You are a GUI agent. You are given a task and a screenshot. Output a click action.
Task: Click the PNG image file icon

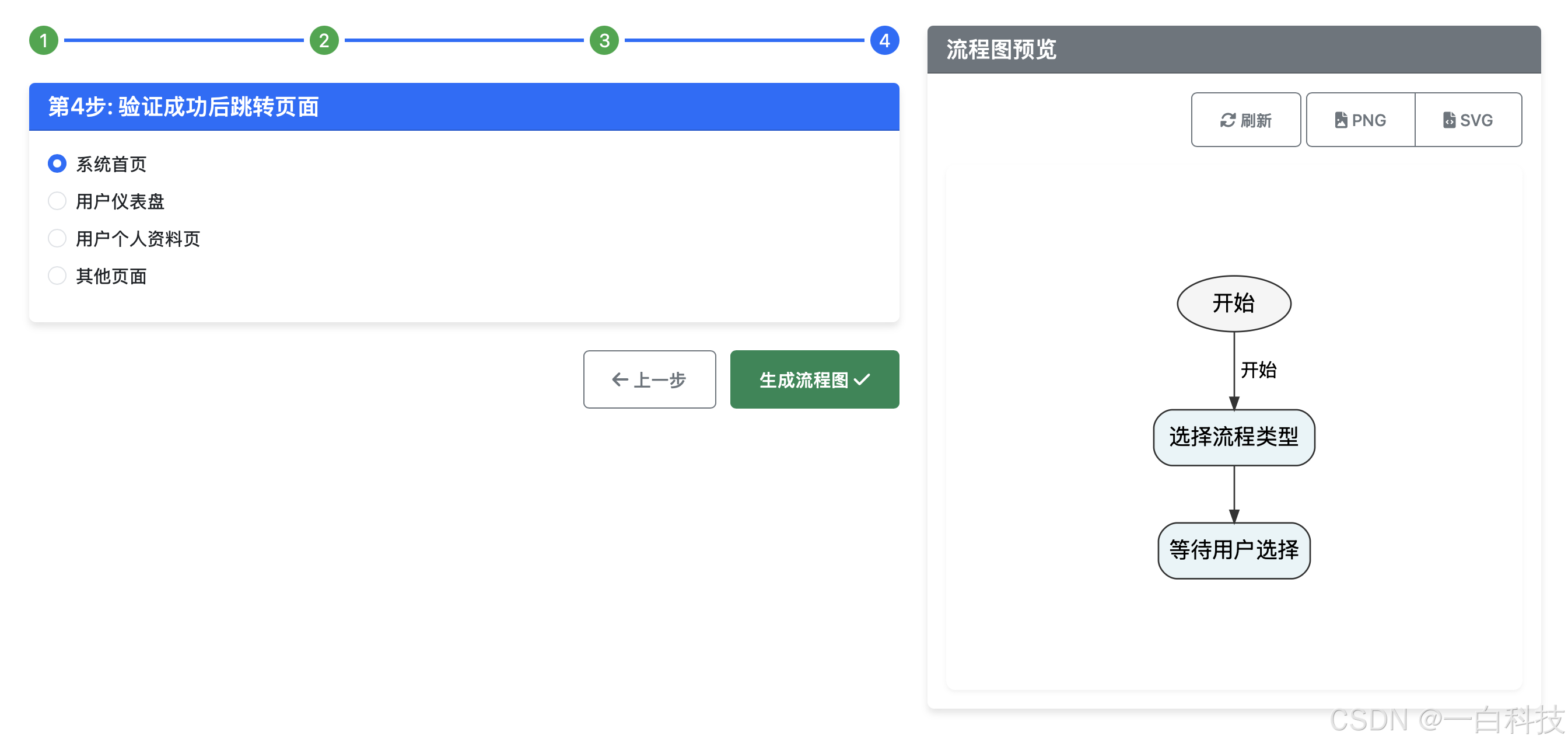point(1340,120)
